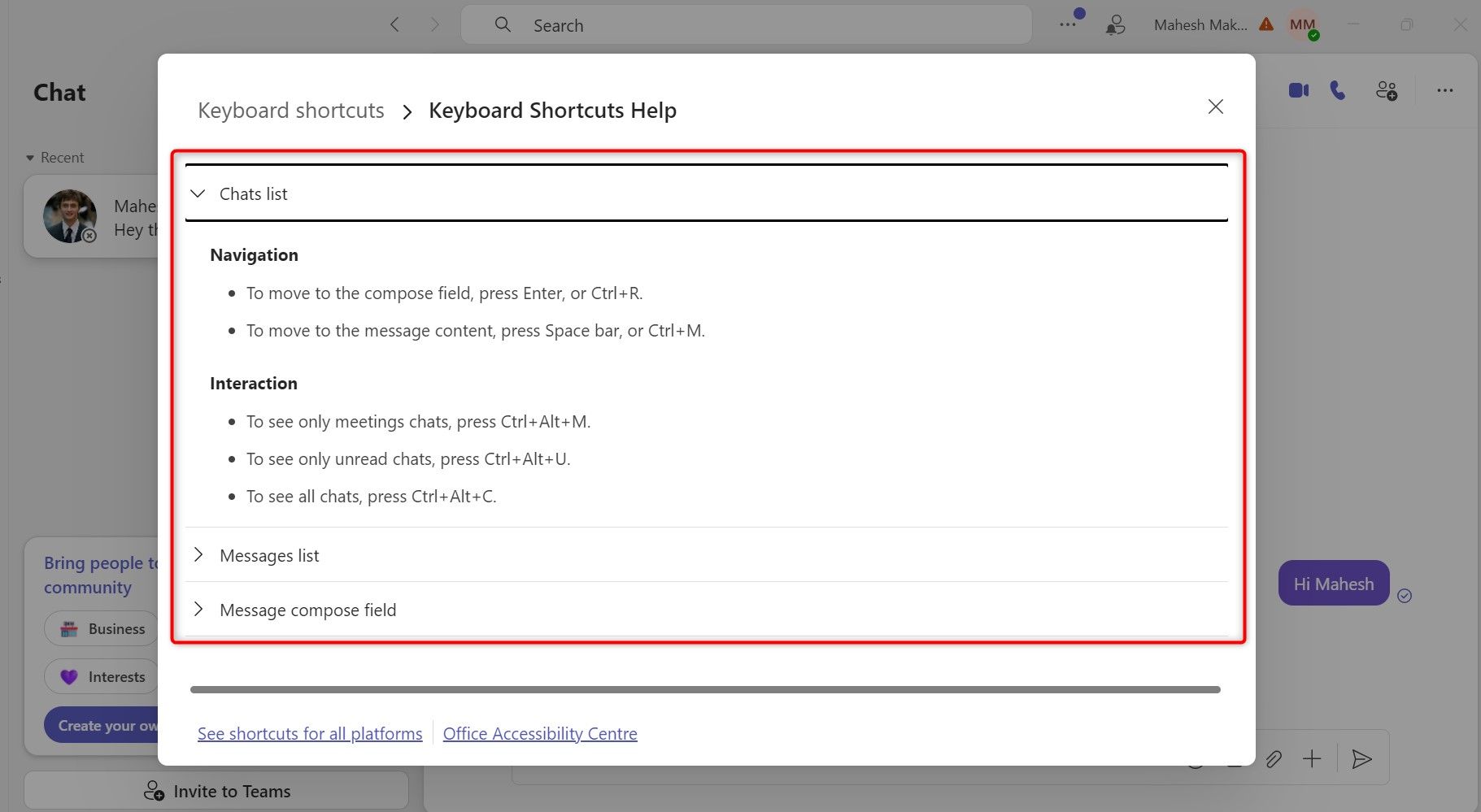The width and height of the screenshot is (1481, 812).
Task: Click the horizontal scrollbar in the dialog
Action: 704,688
